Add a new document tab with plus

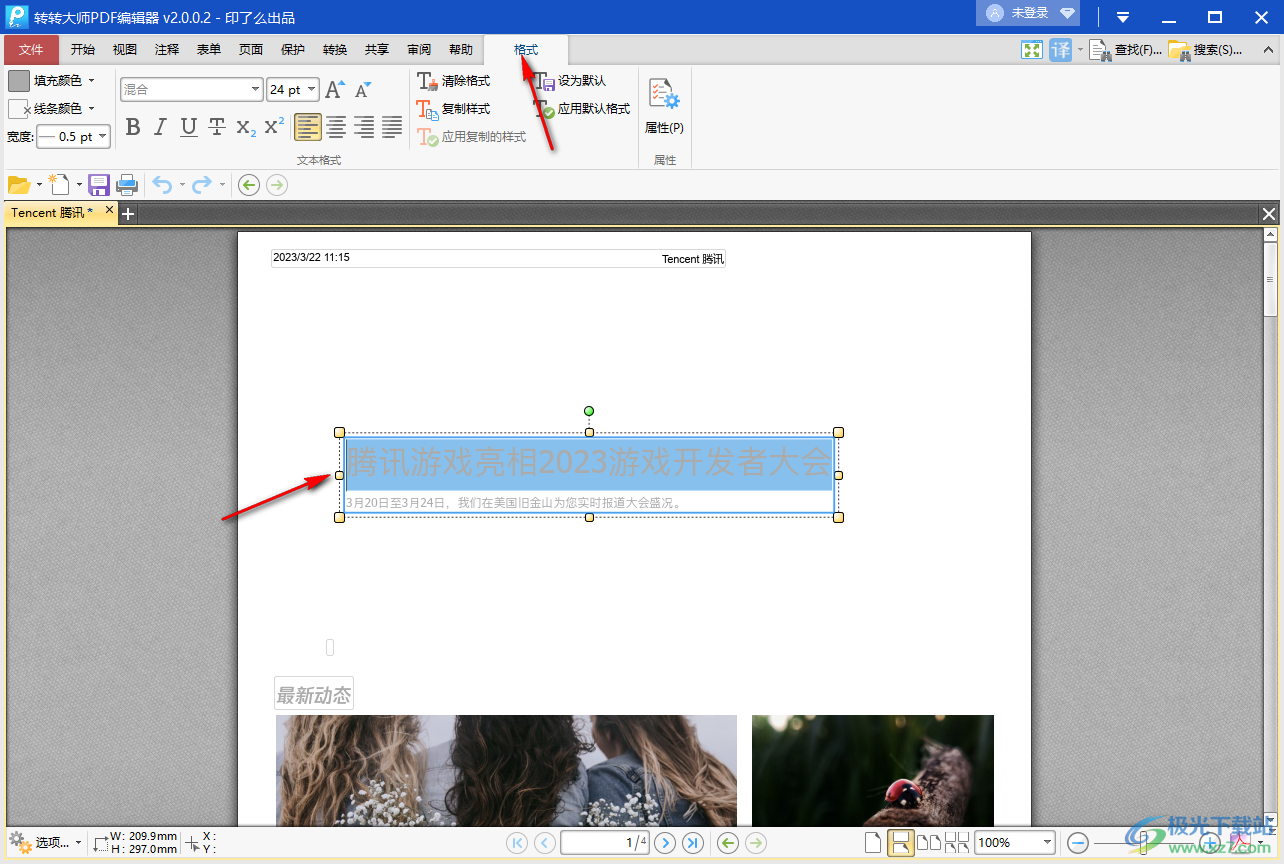click(128, 213)
